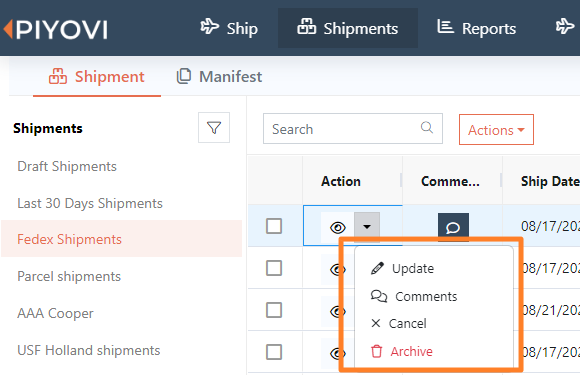
Task: Toggle the row action dropdown arrow
Action: [x=367, y=227]
